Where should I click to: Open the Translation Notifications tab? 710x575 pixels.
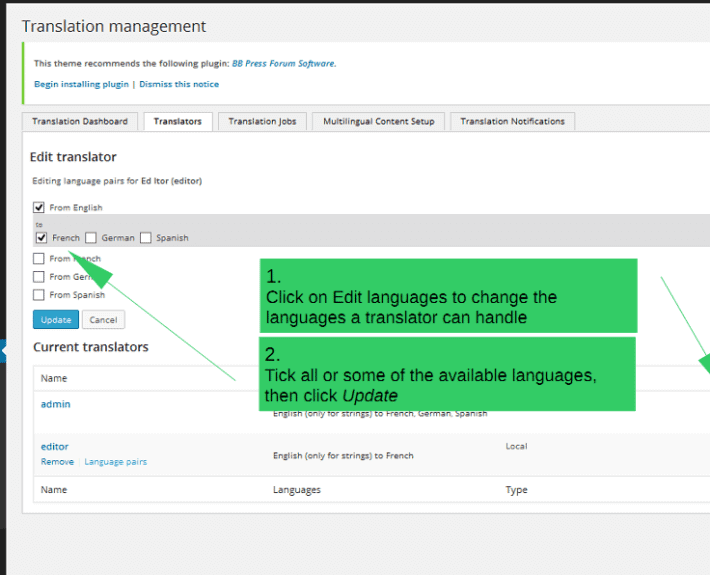(x=513, y=121)
